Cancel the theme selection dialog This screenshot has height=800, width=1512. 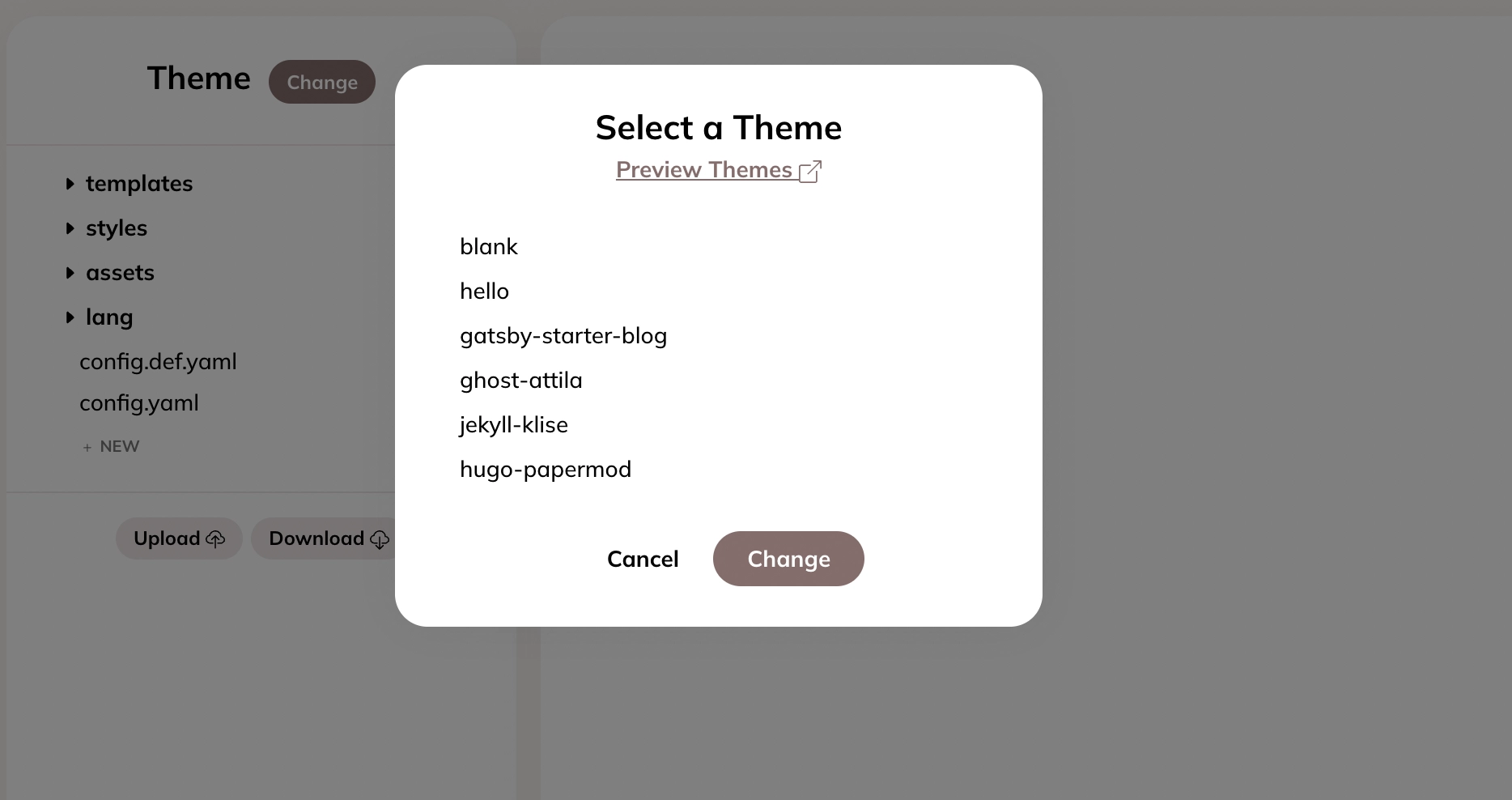pyautogui.click(x=643, y=559)
